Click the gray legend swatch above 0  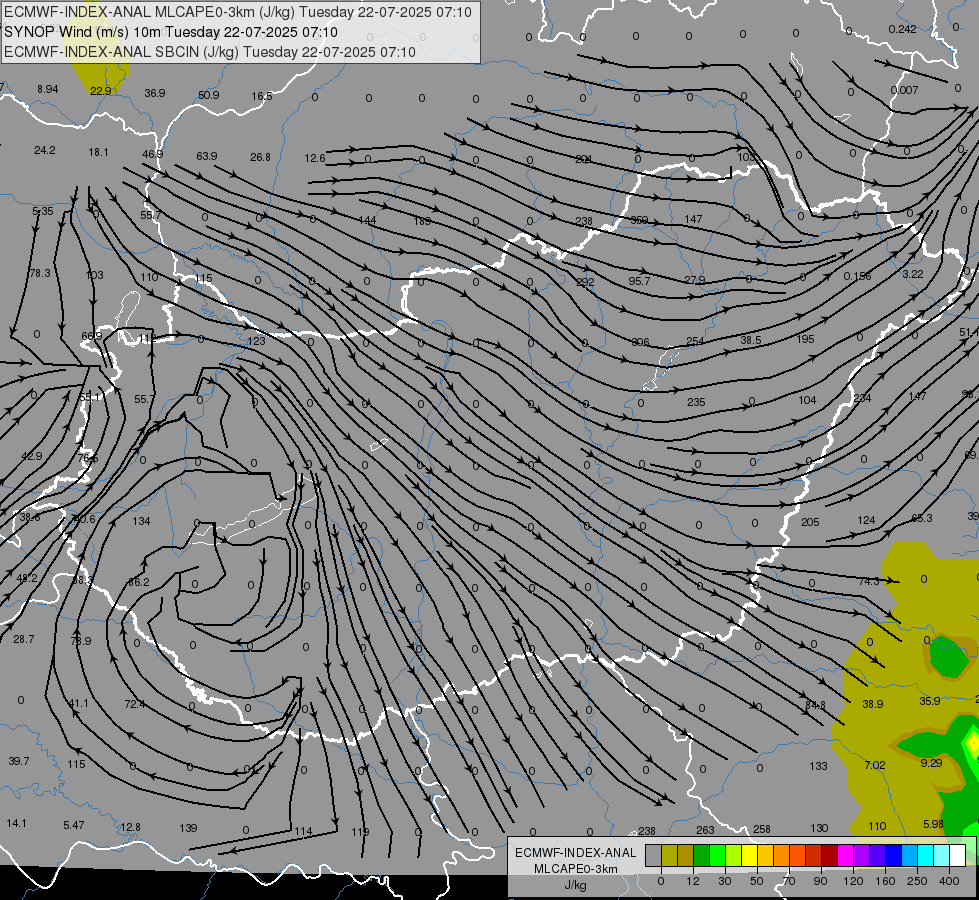coord(654,855)
